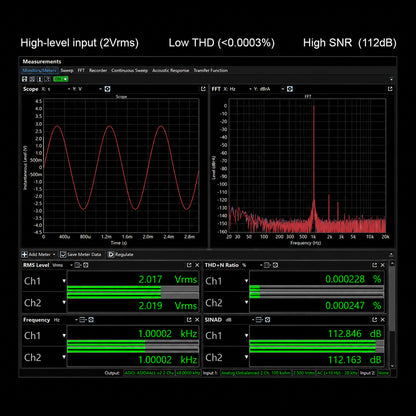Close the SINAD meter
This screenshot has height=416, width=416.
coord(382,320)
